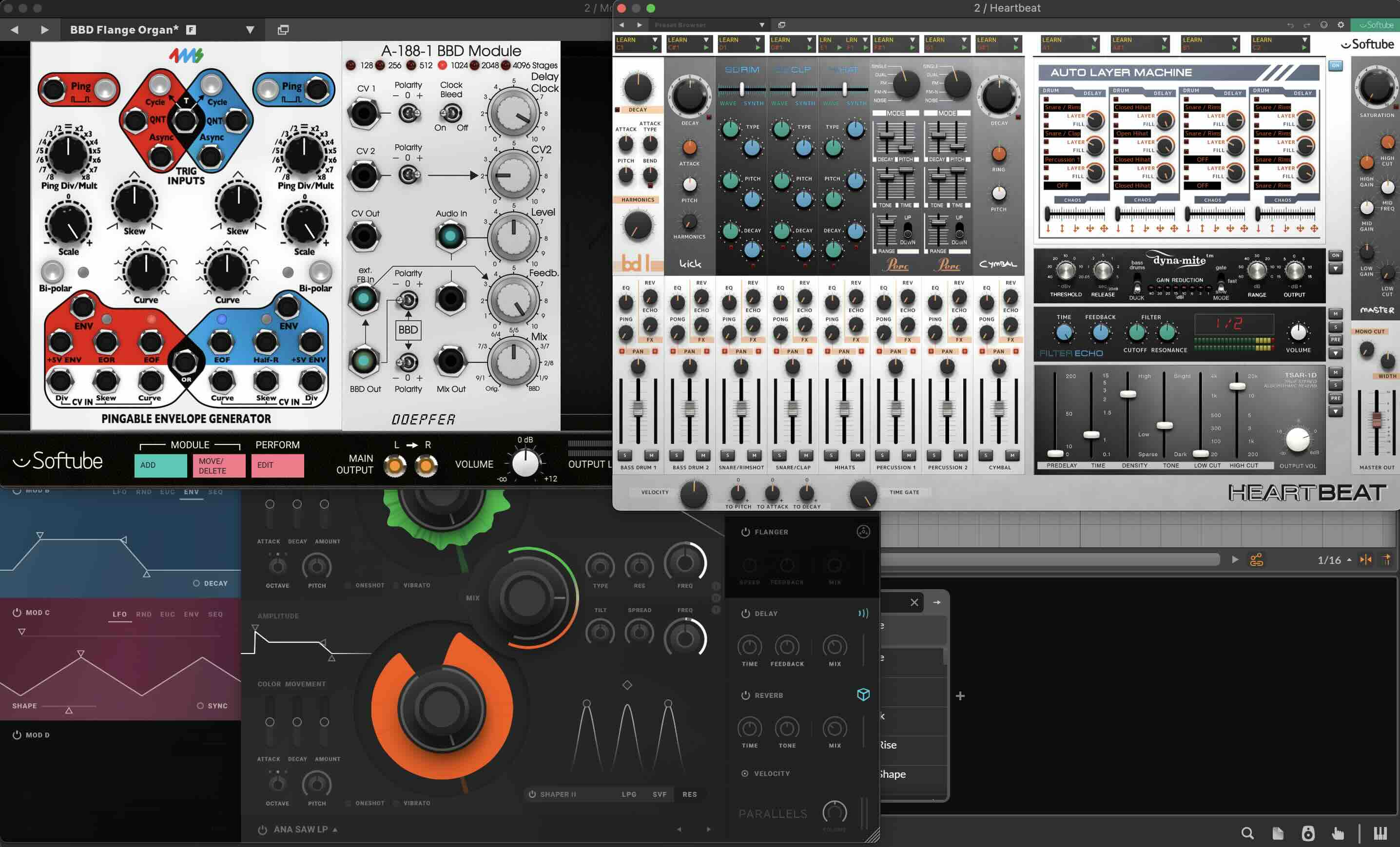This screenshot has height=847, width=1400.
Task: Solo the Cymbal channel
Action: (x=986, y=455)
